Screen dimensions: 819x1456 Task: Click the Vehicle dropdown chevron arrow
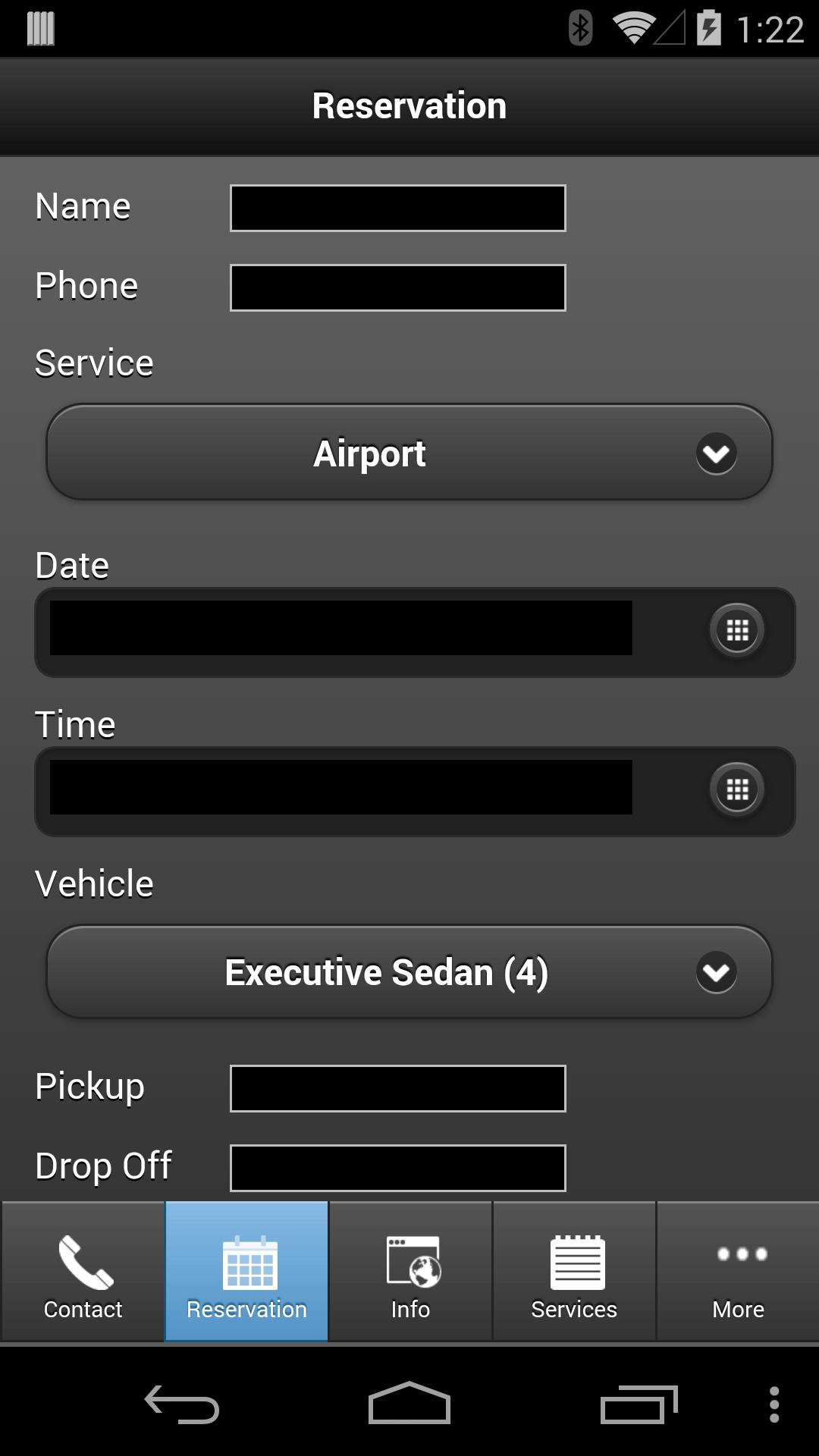click(716, 972)
